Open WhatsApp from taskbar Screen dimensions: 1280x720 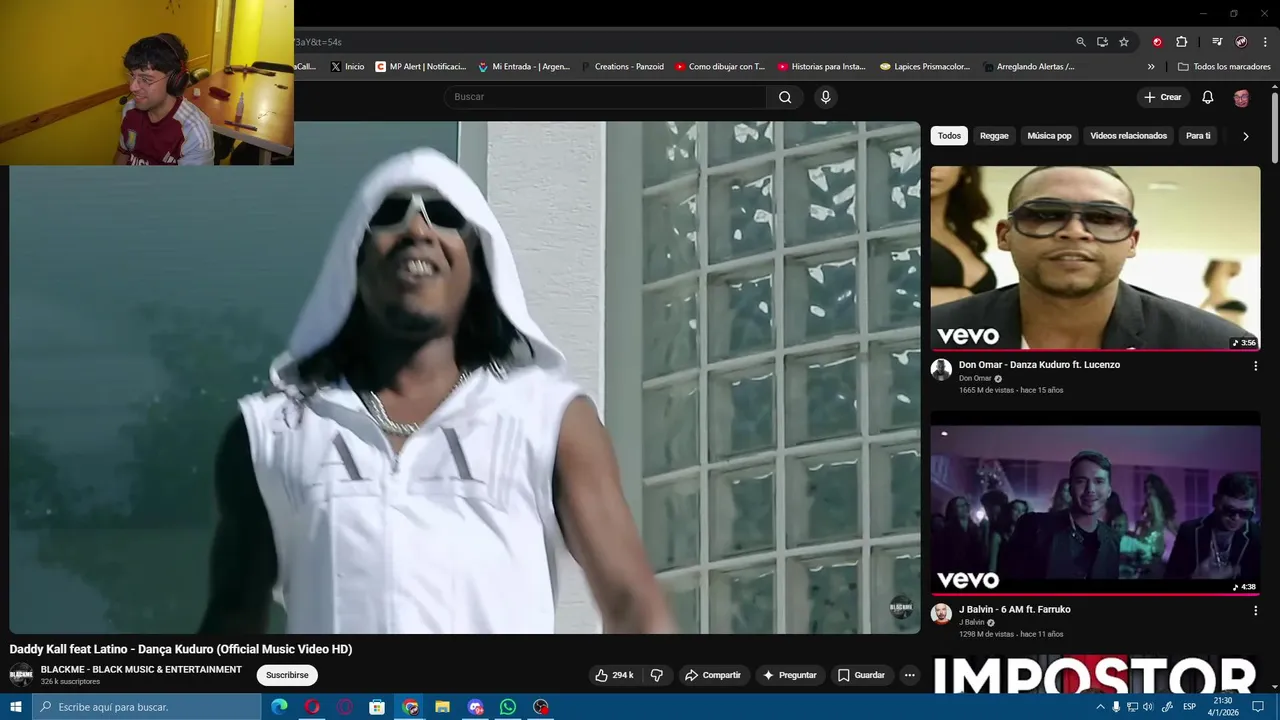coord(508,707)
